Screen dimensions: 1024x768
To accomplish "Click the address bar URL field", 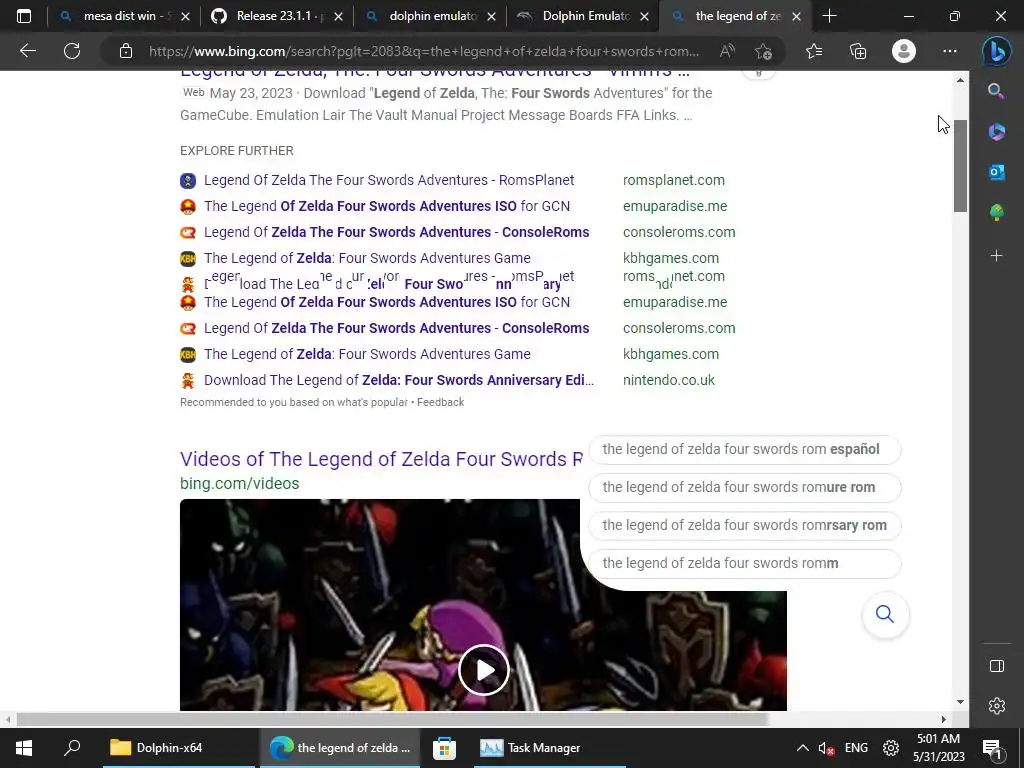I will (x=424, y=51).
